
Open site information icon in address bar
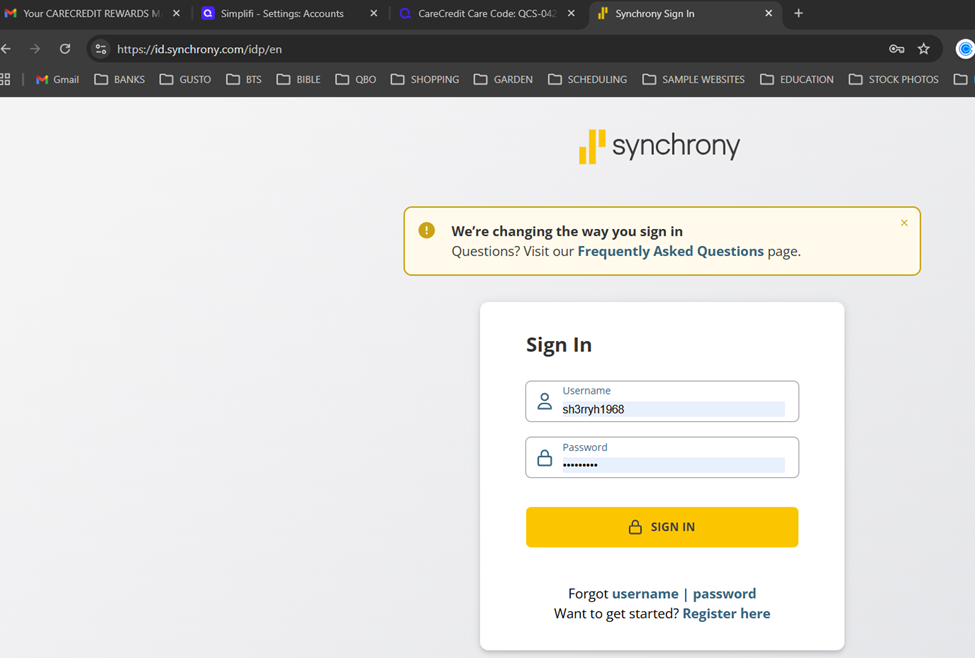101,49
